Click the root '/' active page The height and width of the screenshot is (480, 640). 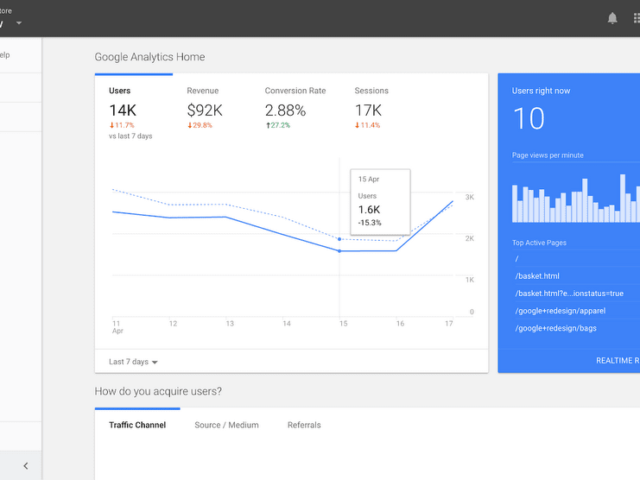click(x=517, y=258)
